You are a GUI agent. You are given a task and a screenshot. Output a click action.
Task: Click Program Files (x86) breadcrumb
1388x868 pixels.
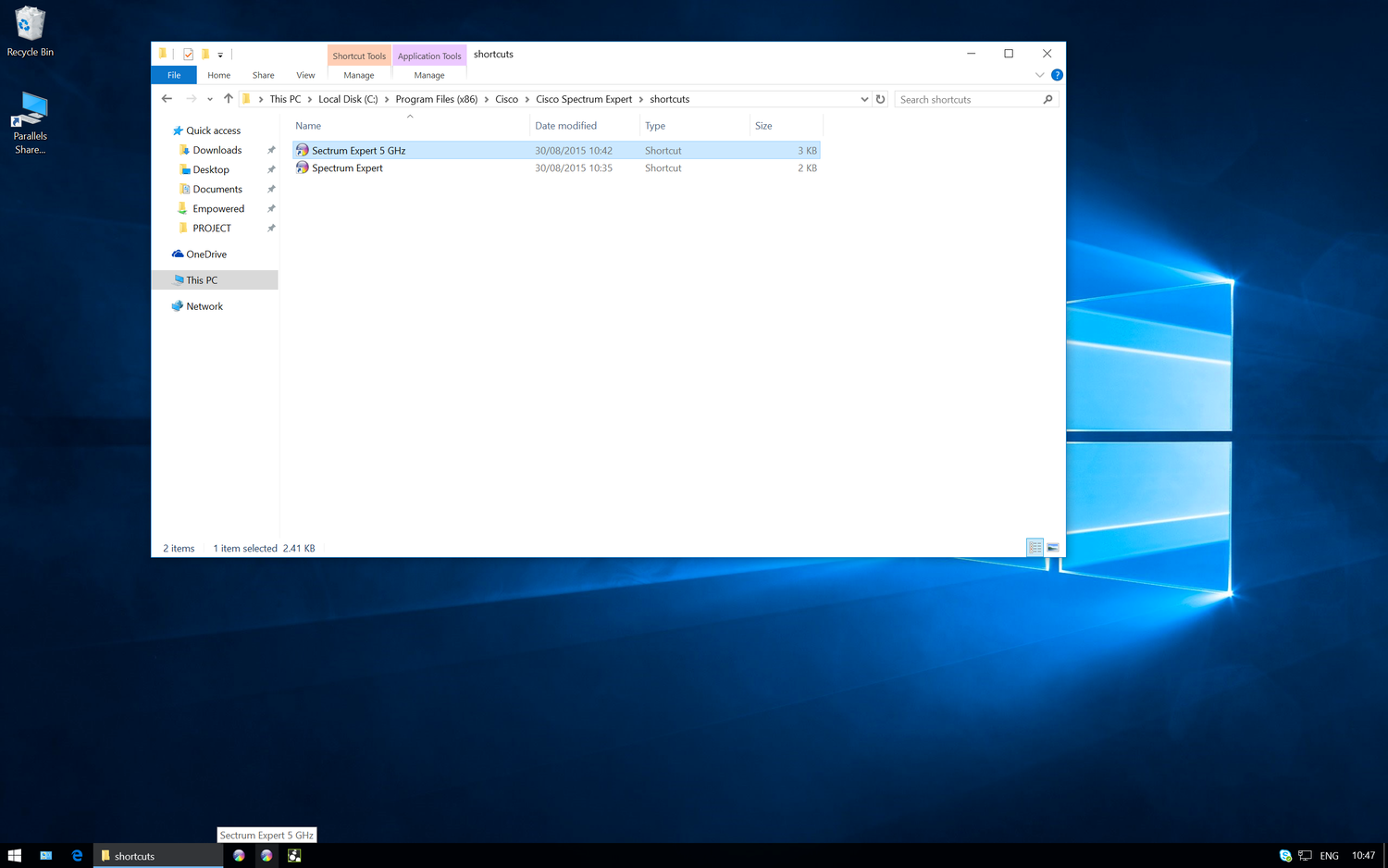437,99
